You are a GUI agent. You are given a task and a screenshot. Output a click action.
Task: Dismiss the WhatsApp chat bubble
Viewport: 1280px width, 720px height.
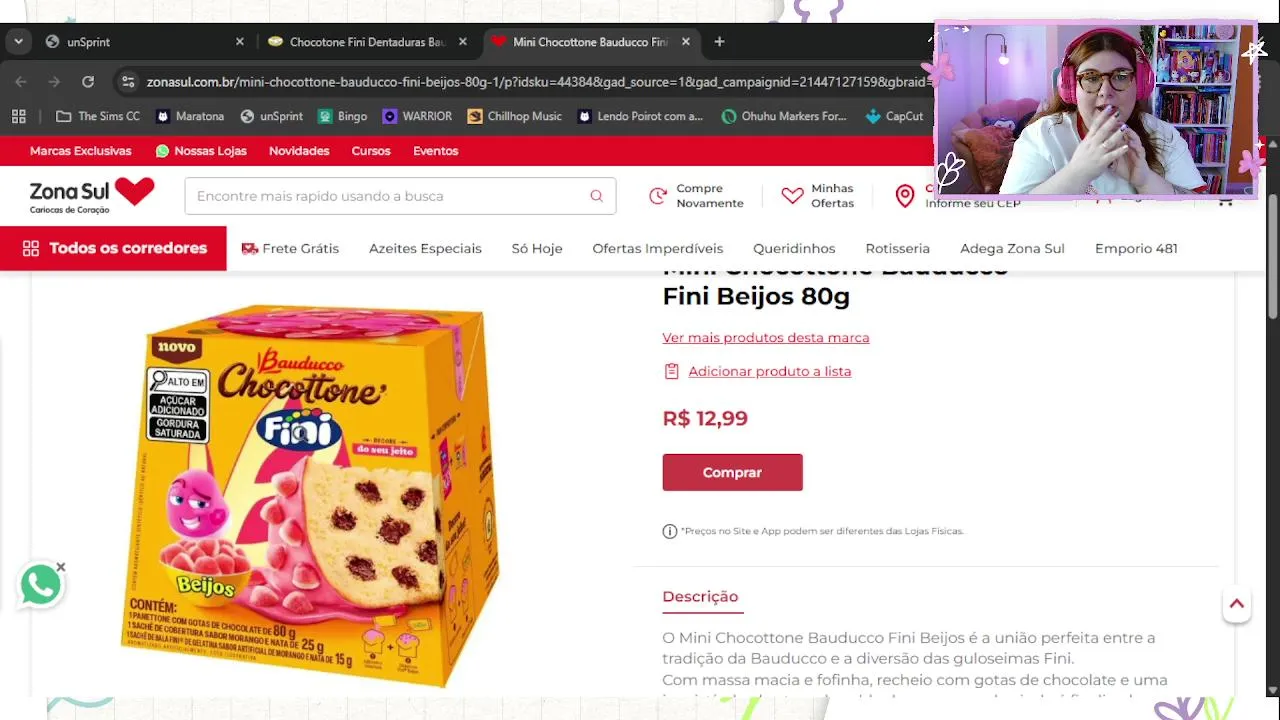click(x=61, y=567)
